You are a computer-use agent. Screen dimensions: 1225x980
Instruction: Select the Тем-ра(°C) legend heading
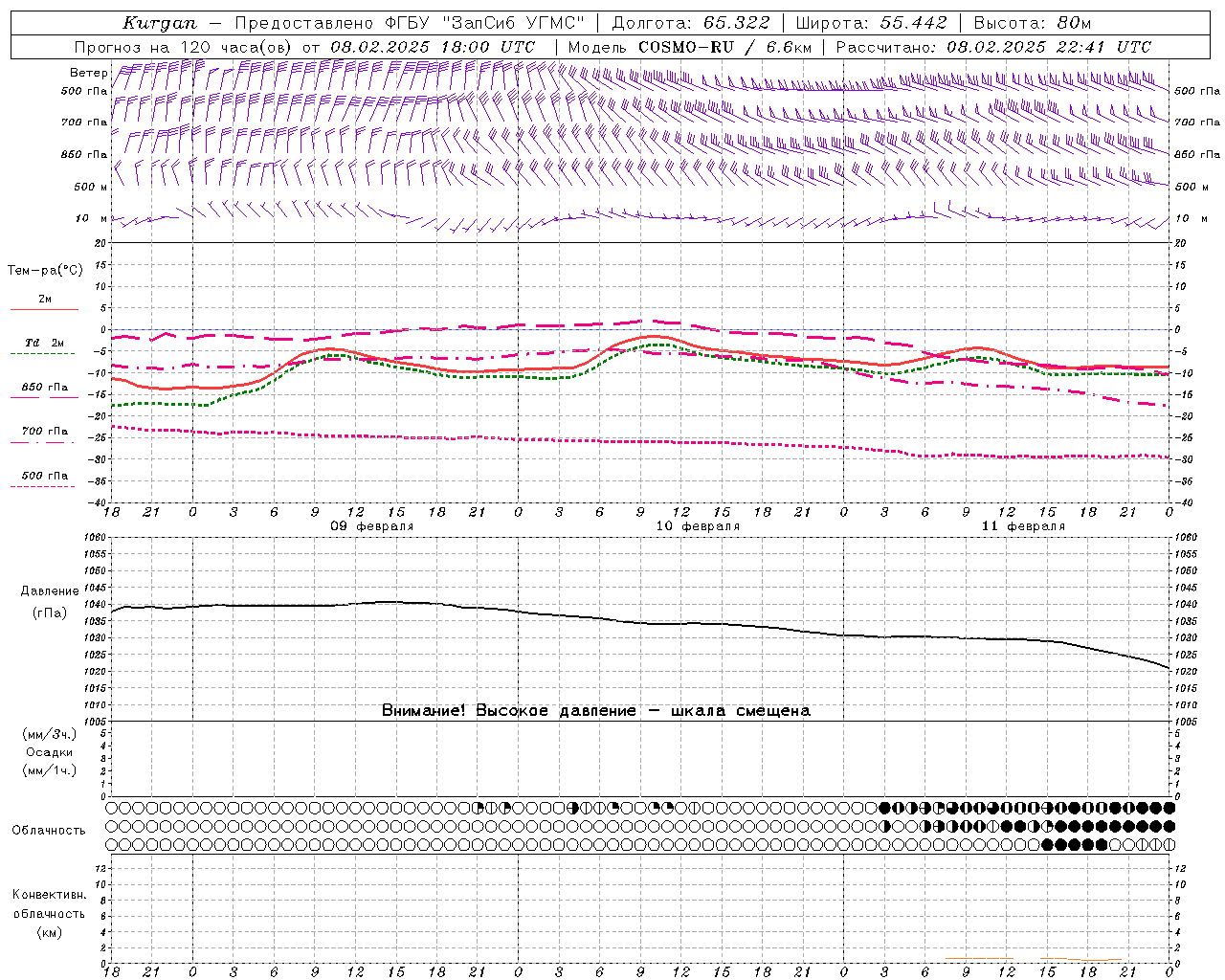[x=45, y=271]
